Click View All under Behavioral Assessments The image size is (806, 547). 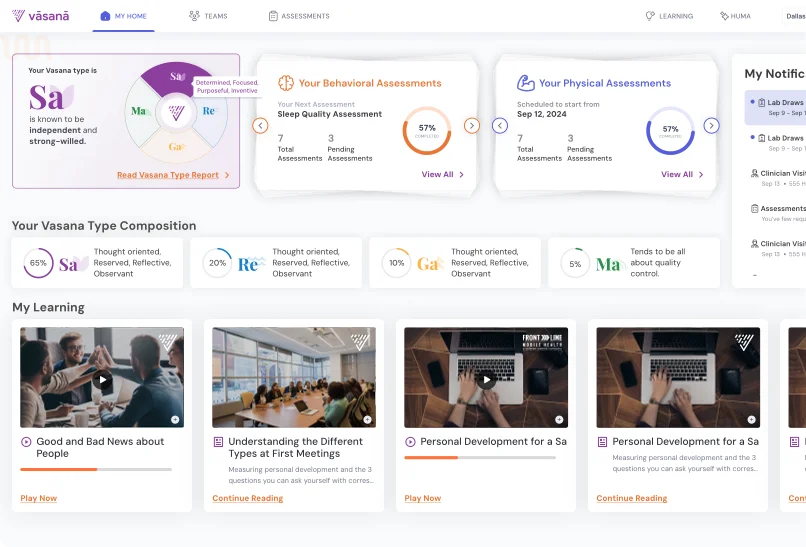pyautogui.click(x=442, y=174)
